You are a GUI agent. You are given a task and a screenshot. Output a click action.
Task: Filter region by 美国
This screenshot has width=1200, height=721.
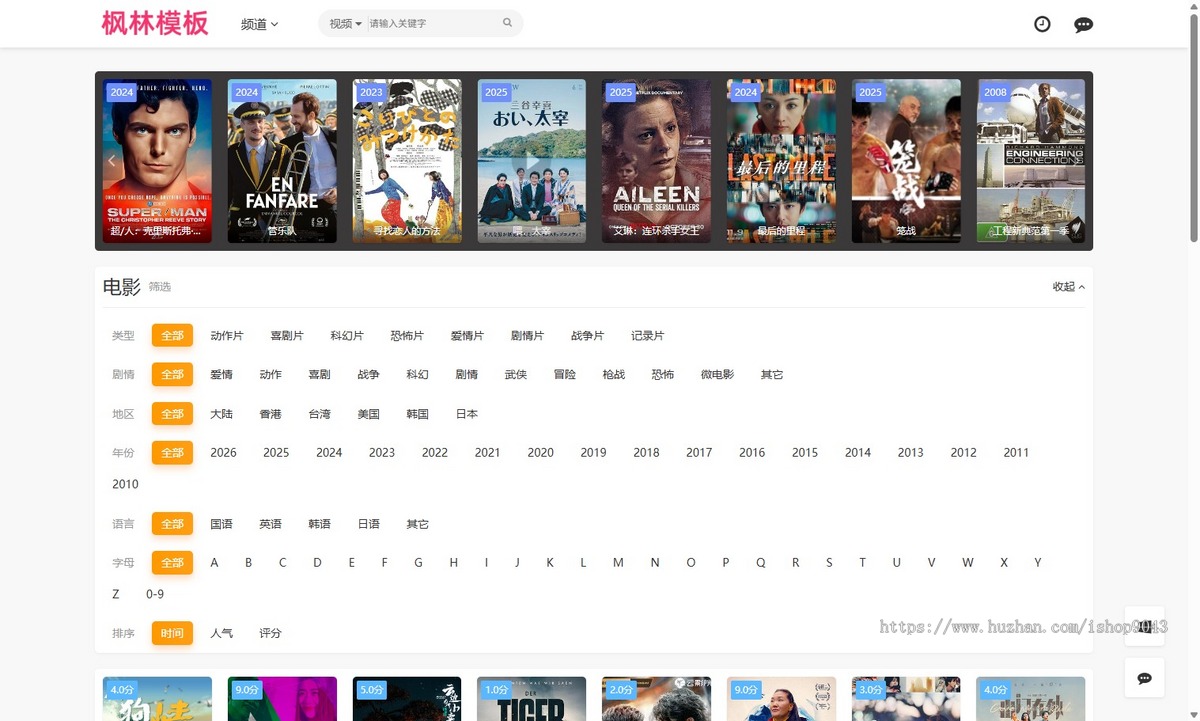pos(368,414)
